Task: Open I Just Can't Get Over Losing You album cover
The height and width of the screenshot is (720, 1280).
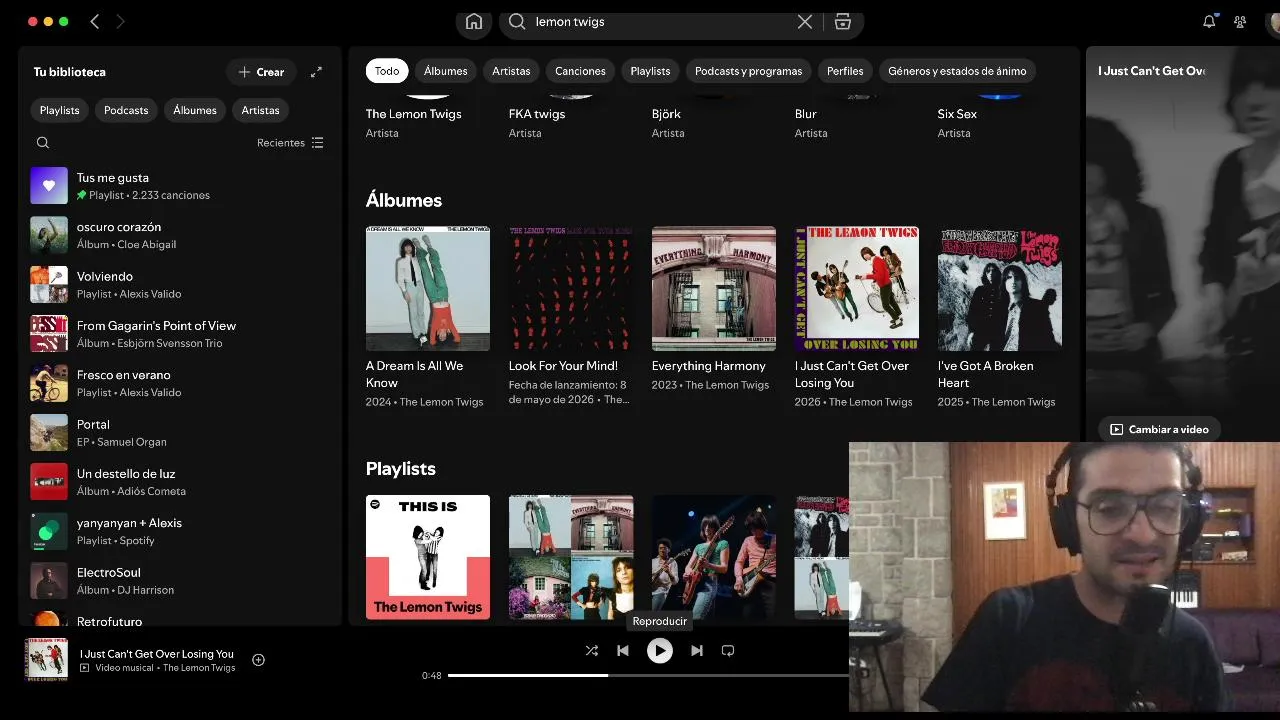Action: (857, 288)
